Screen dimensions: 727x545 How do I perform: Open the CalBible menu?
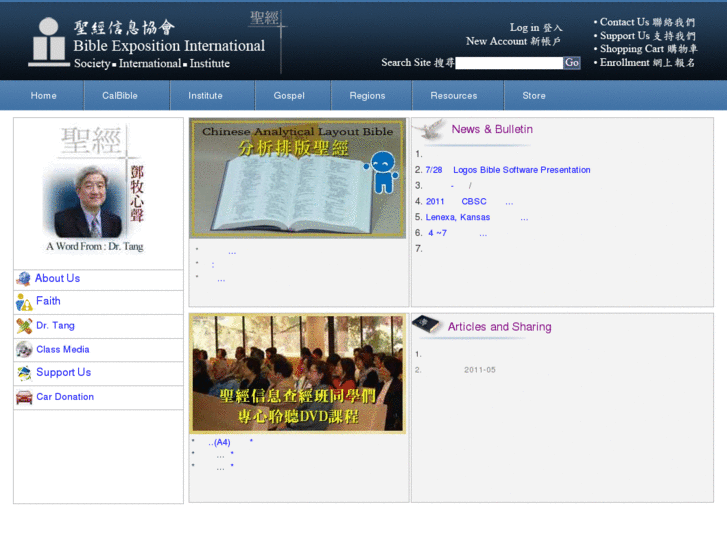coord(120,96)
